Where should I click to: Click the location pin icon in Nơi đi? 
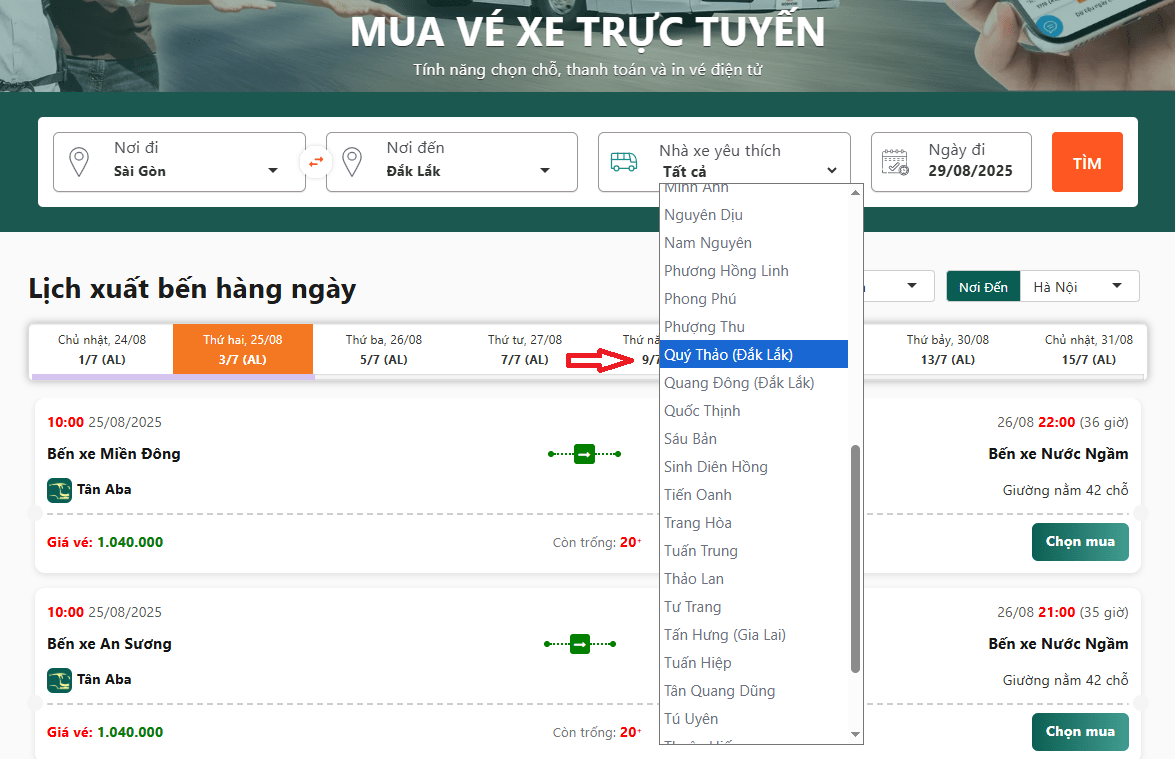79,162
